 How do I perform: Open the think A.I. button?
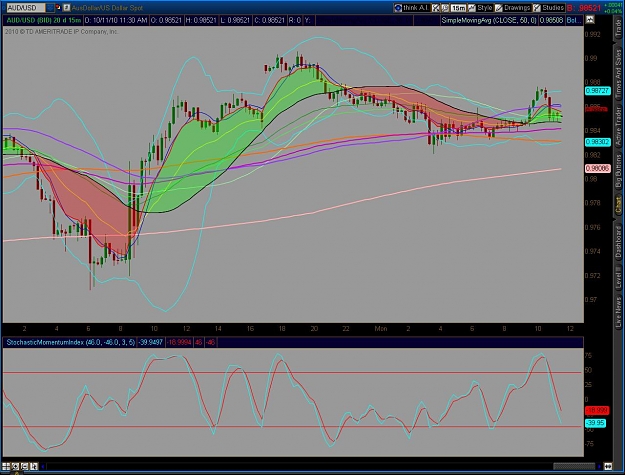tap(412, 8)
